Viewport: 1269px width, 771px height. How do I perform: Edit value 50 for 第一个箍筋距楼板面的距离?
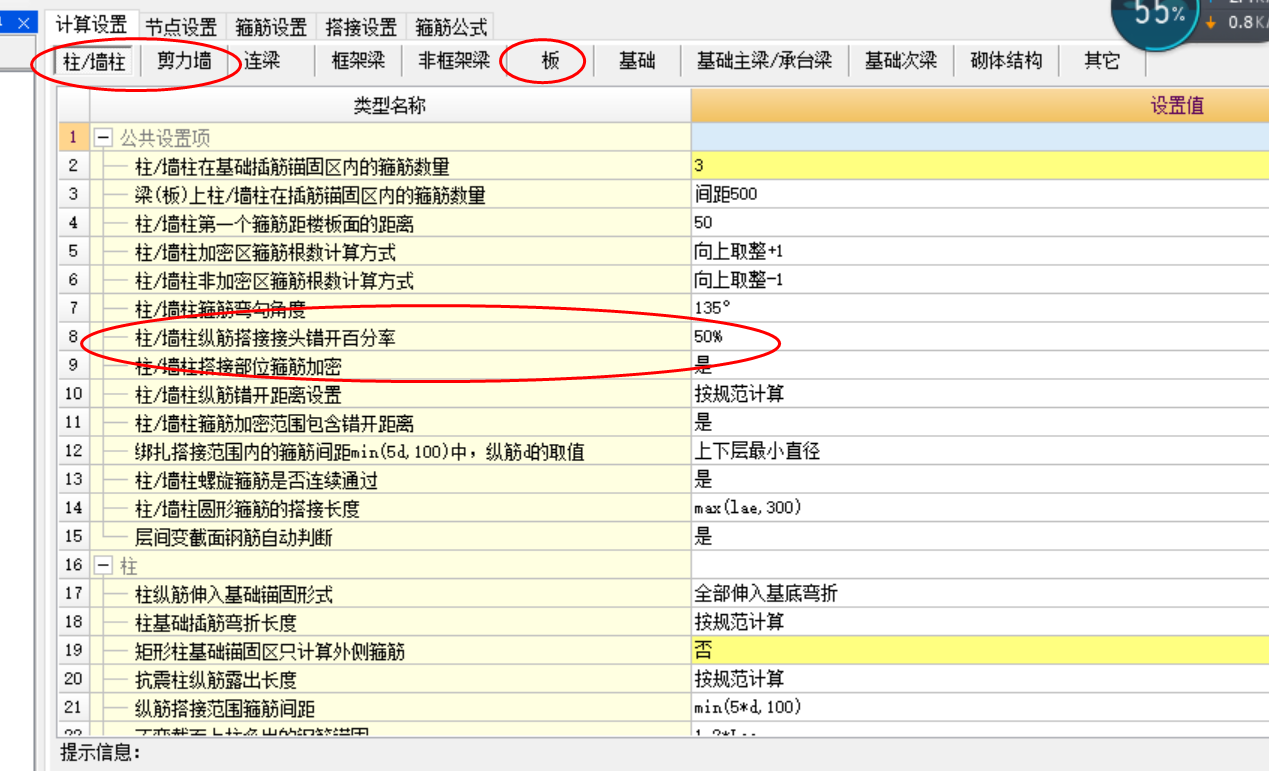[980, 223]
